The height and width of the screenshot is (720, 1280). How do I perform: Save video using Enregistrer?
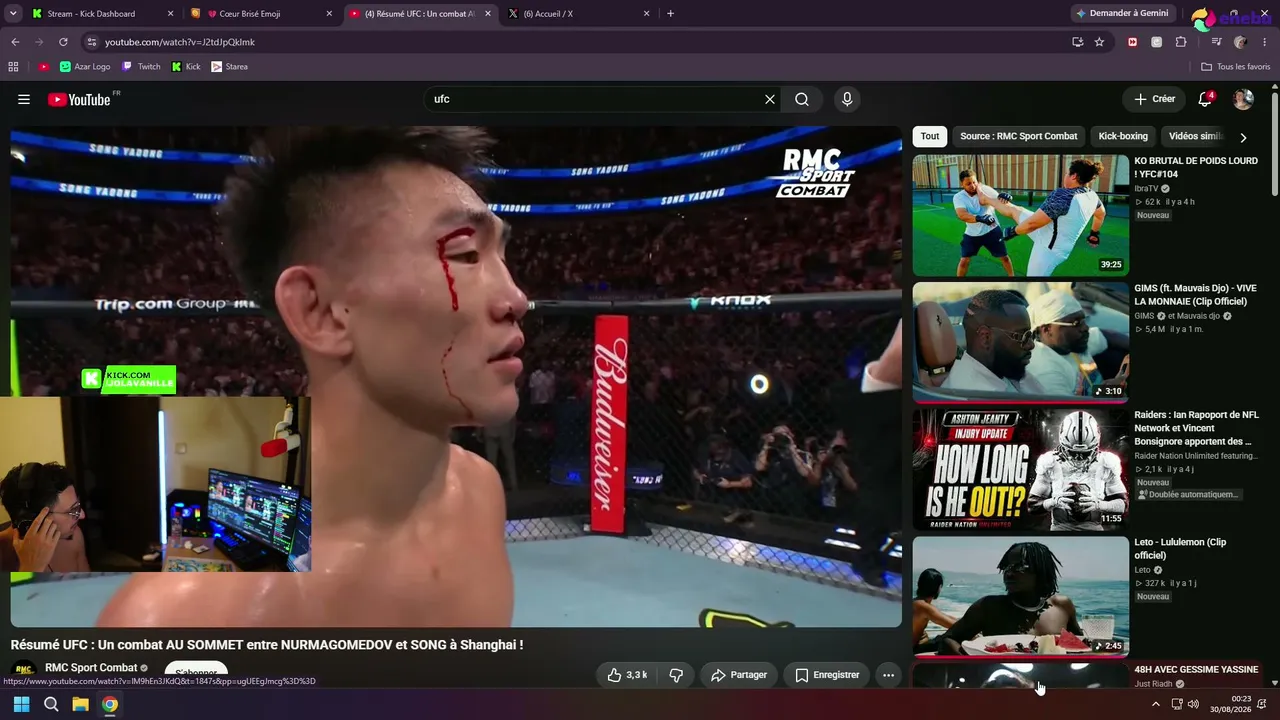[x=827, y=675]
